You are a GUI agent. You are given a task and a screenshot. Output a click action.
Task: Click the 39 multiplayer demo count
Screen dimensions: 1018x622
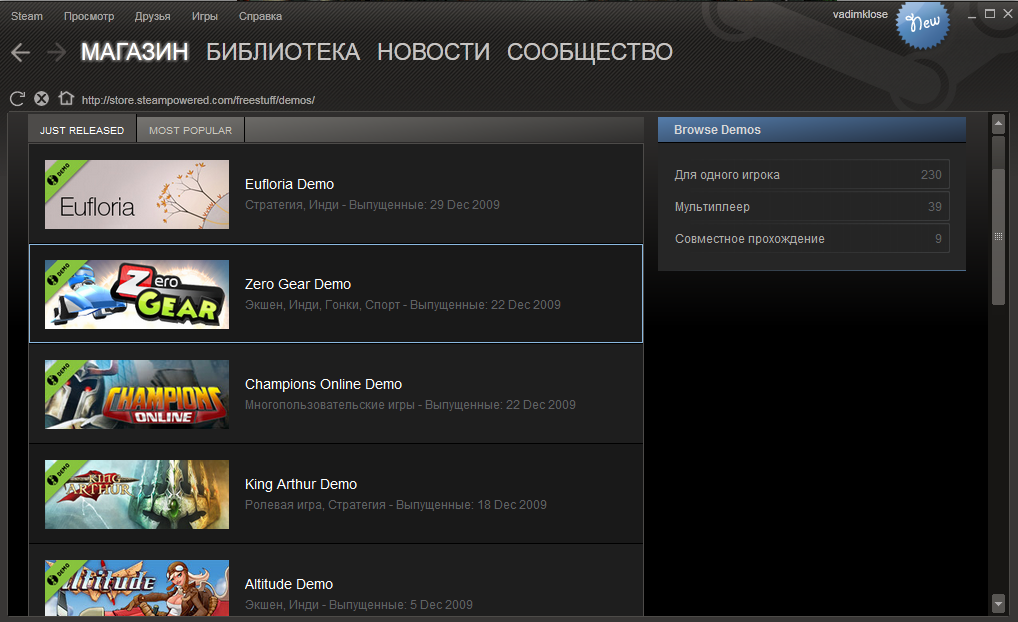[935, 206]
